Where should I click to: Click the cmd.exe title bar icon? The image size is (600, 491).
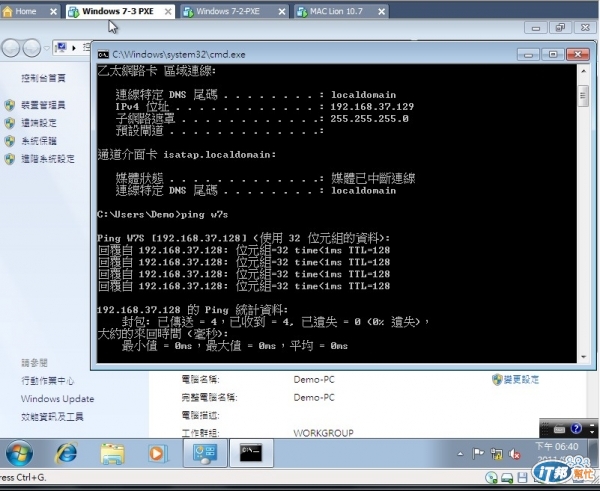coord(103,54)
